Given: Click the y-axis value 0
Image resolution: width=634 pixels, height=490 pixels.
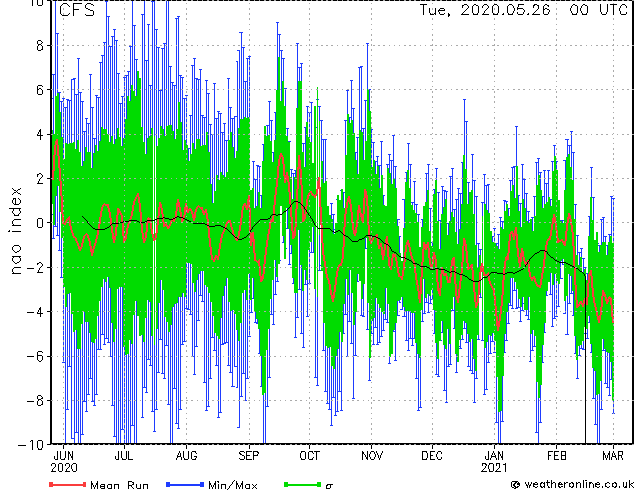Looking at the screenshot, I should click(x=40, y=223).
